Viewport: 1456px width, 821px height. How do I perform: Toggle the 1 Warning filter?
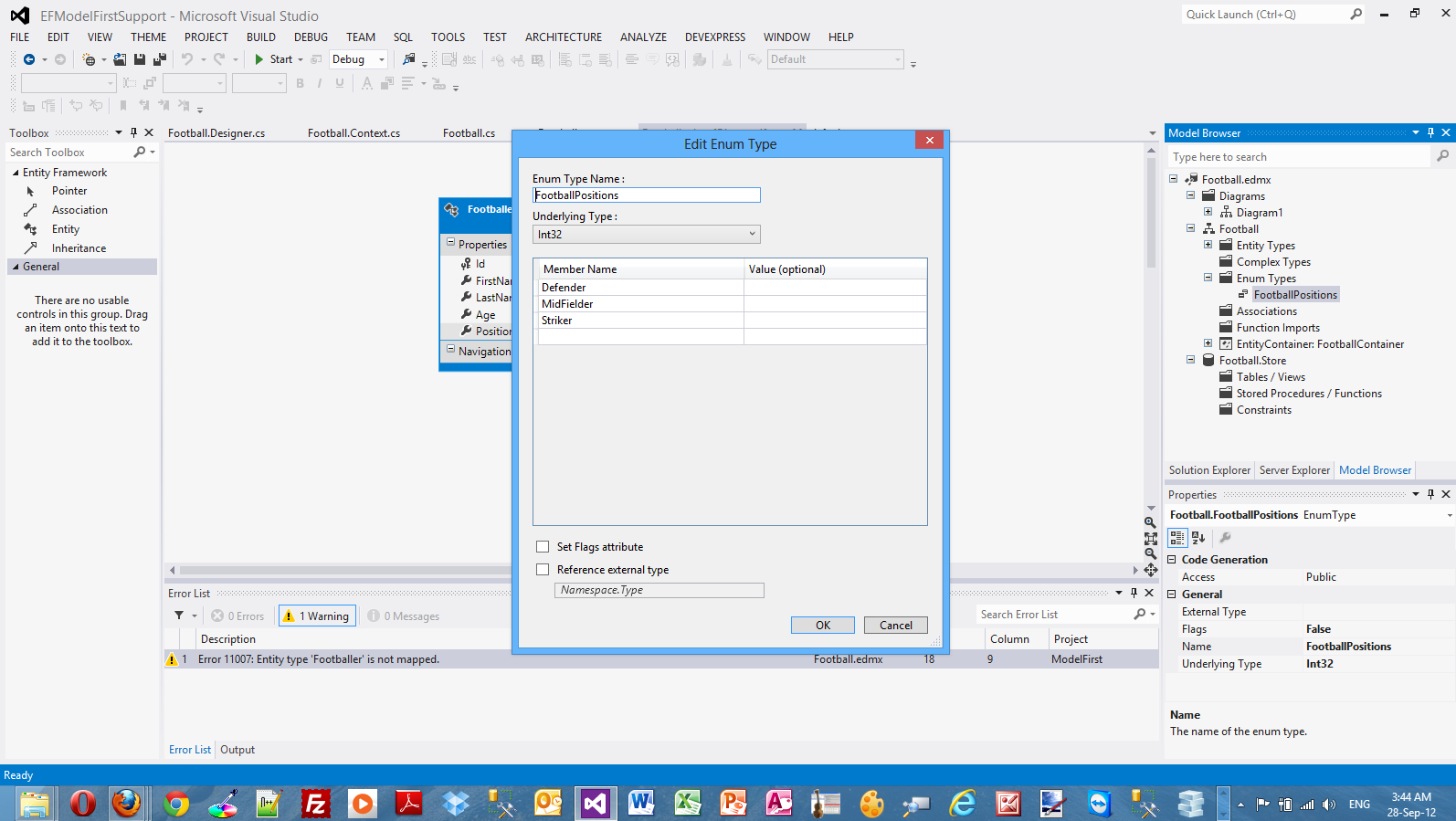pyautogui.click(x=317, y=616)
